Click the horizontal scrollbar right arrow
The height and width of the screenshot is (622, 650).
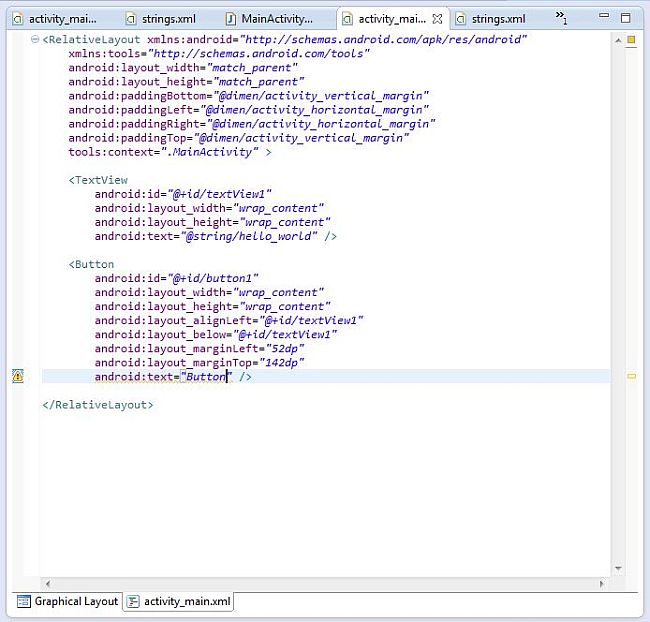[601, 584]
